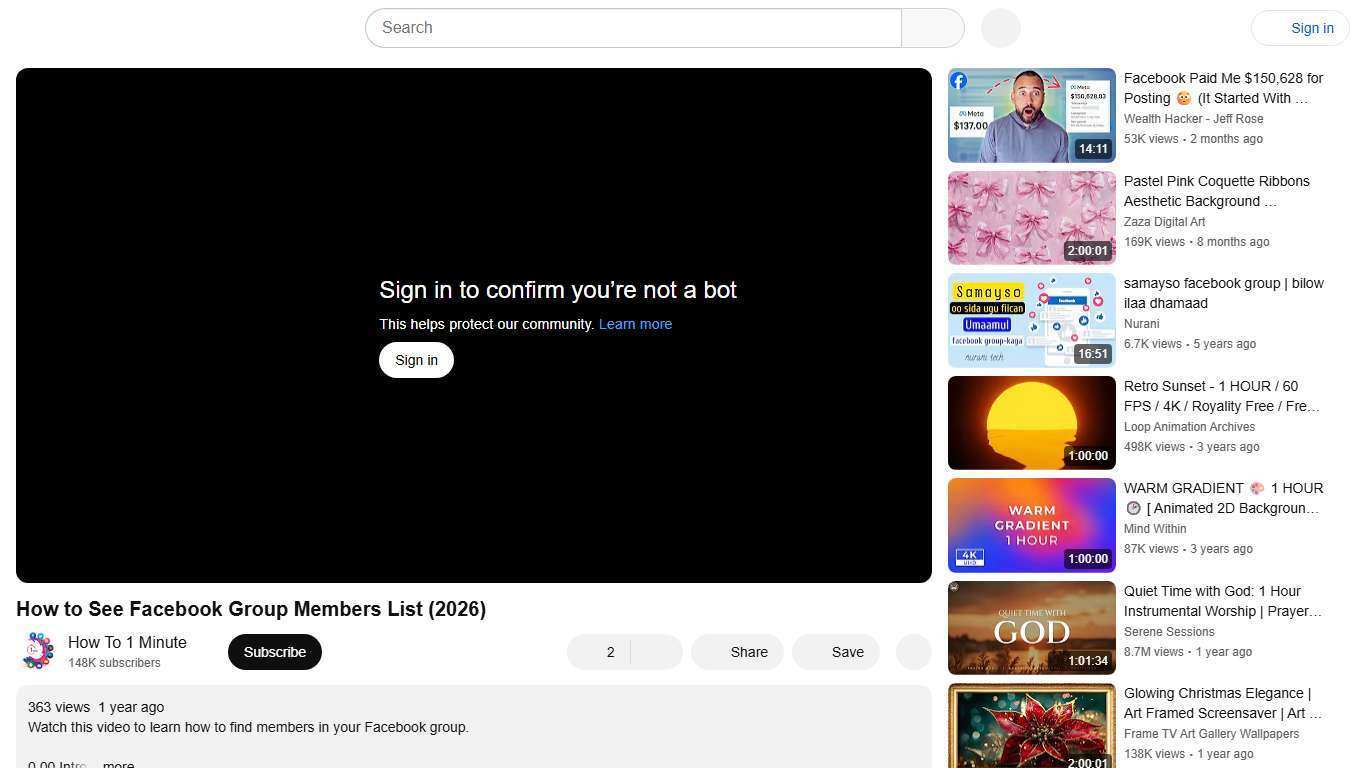Click the How To 1 Minute channel avatar
The width and height of the screenshot is (1366, 768).
tap(38, 650)
